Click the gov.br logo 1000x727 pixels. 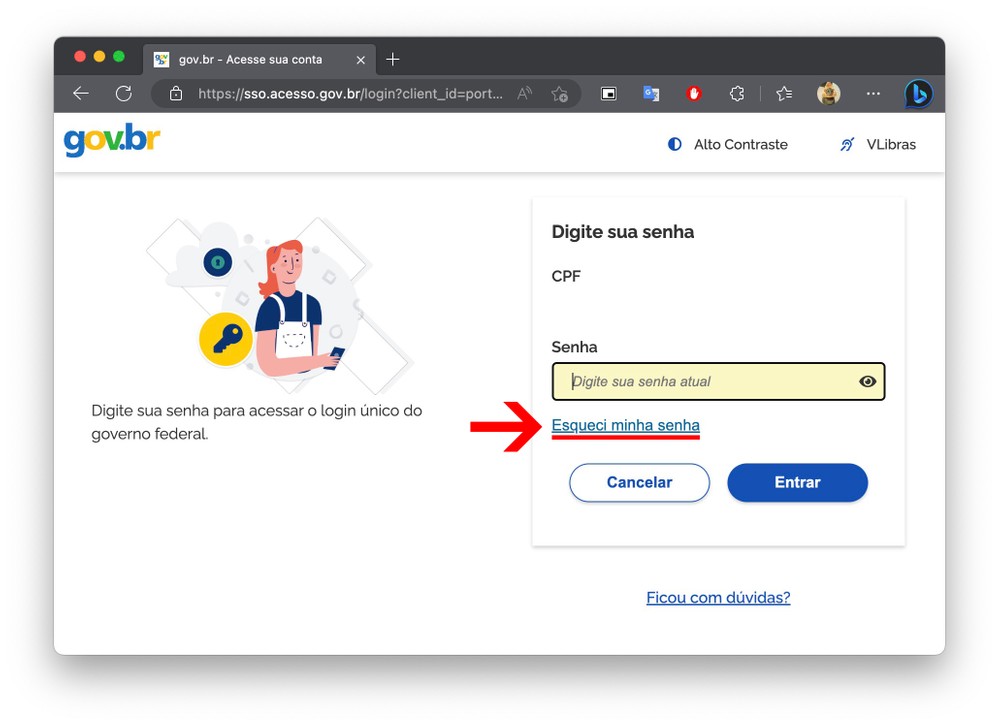click(x=112, y=140)
